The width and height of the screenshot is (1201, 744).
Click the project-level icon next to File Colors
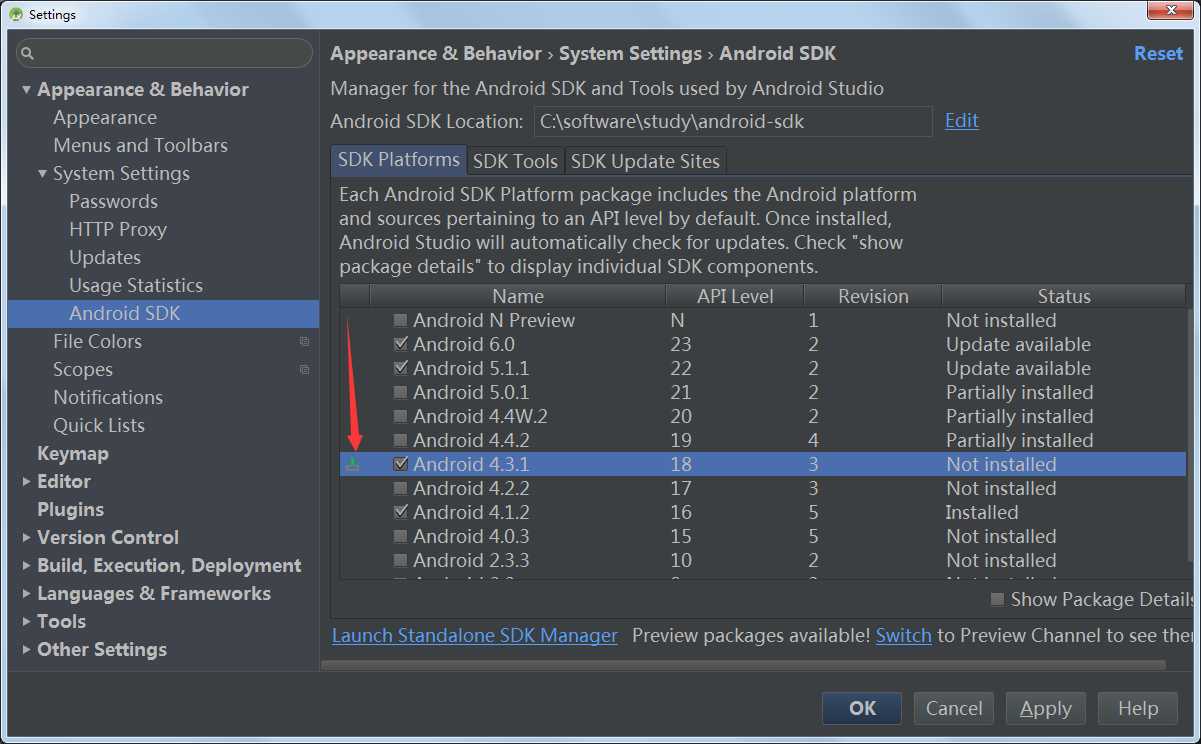coord(304,342)
